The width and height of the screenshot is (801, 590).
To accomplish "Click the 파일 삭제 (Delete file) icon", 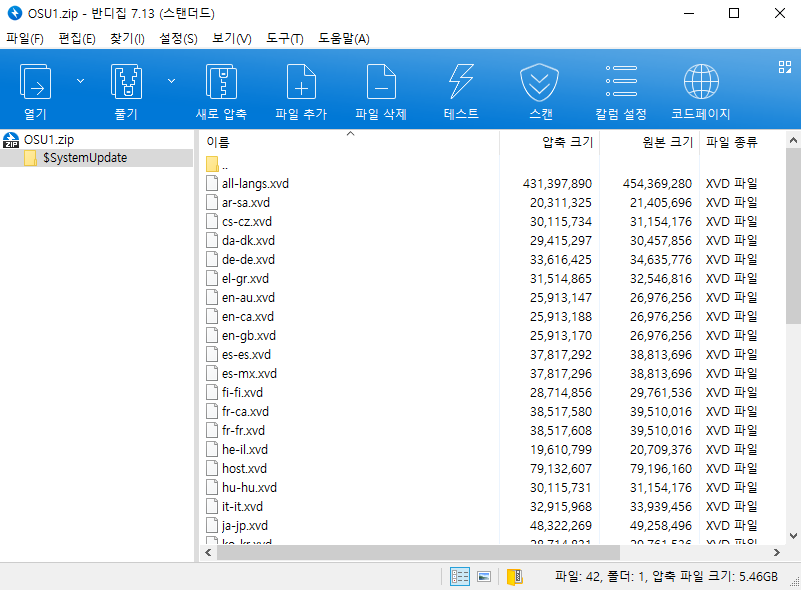I will (x=382, y=82).
